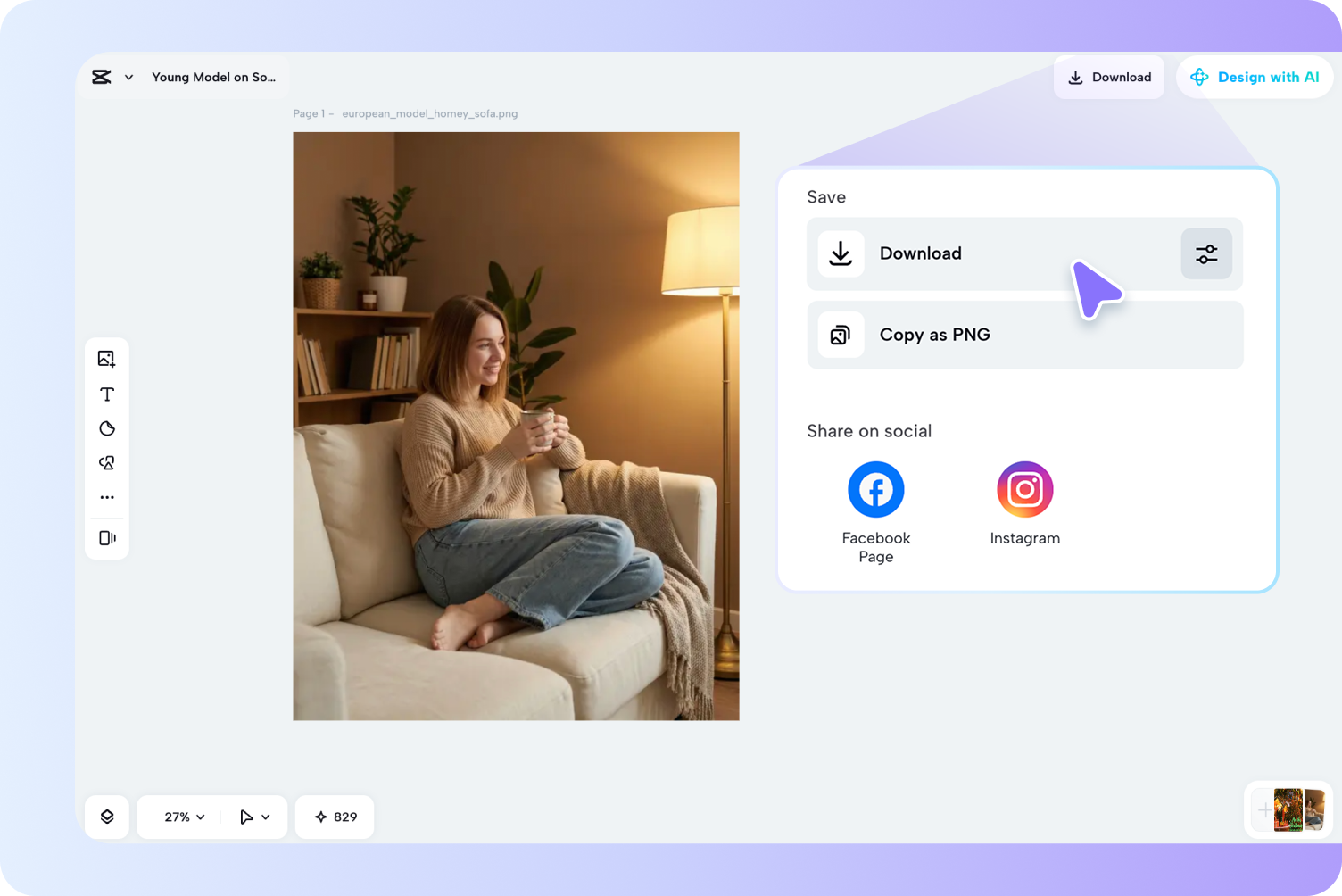The width and height of the screenshot is (1342, 896).
Task: Expand the cursor tool options chevron
Action: tap(266, 817)
